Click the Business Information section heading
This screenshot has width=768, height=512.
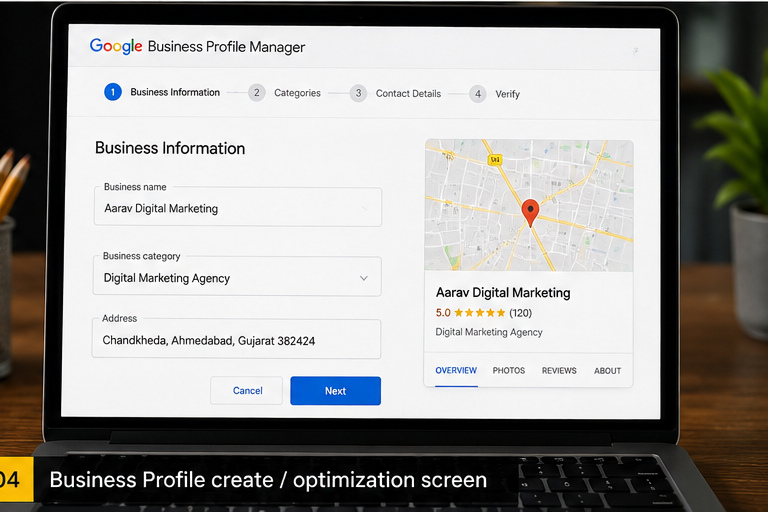170,148
